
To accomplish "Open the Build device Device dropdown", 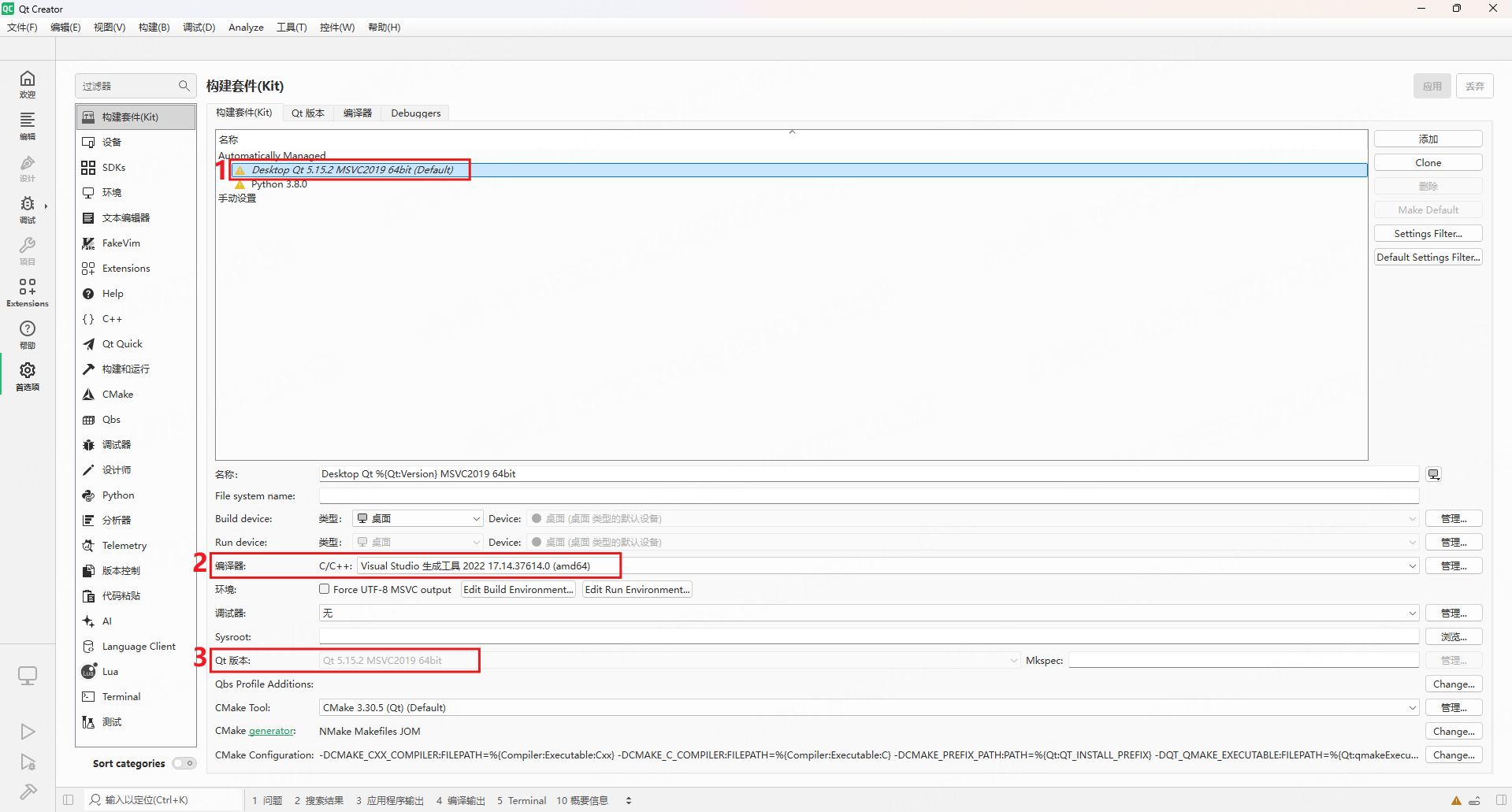I will [x=973, y=519].
